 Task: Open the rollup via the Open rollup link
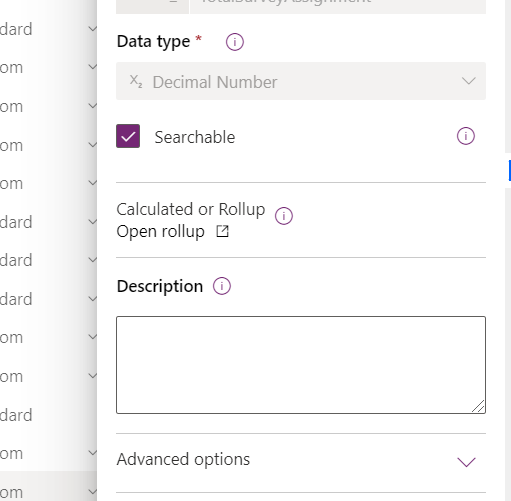(160, 231)
